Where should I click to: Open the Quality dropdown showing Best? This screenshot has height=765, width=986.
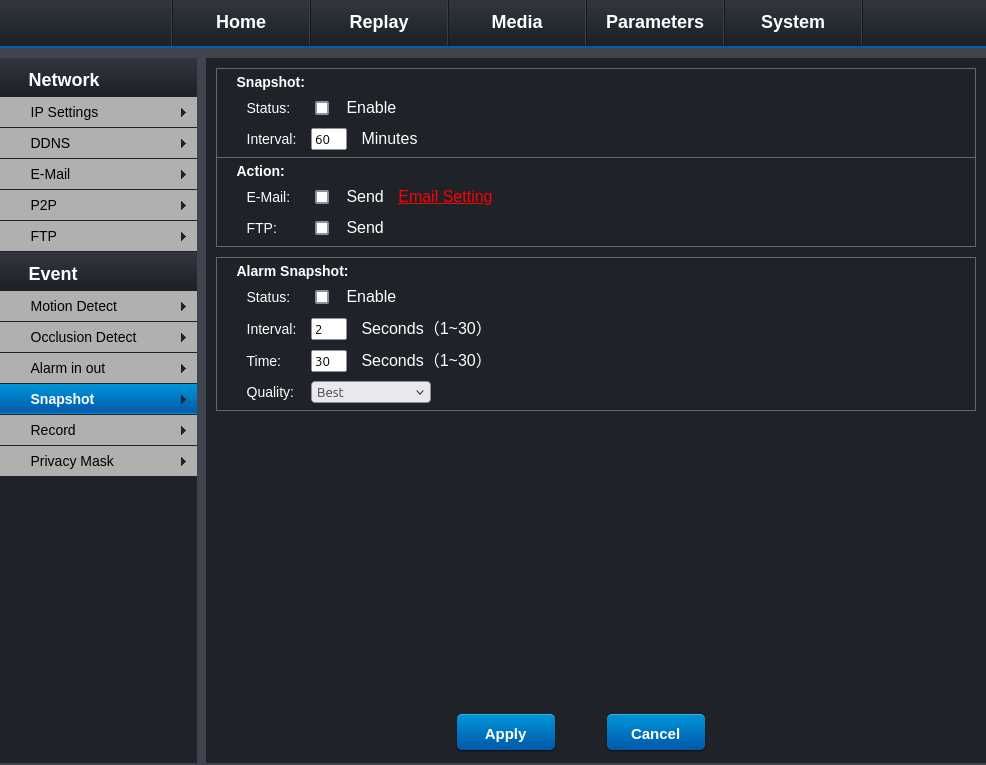click(x=371, y=392)
